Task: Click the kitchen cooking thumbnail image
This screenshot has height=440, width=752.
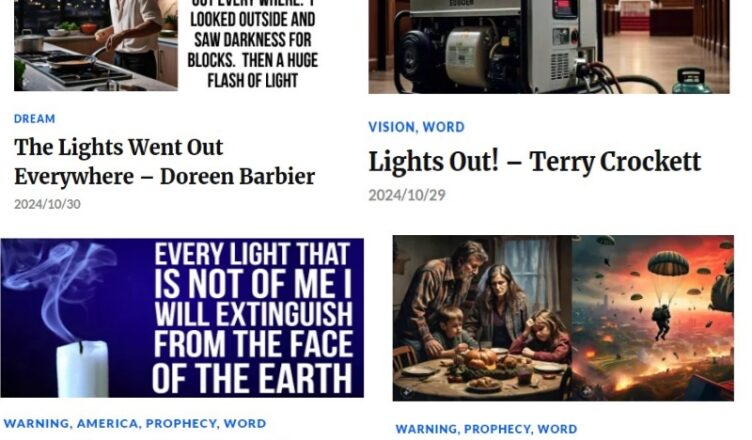Action: pyautogui.click(x=96, y=45)
